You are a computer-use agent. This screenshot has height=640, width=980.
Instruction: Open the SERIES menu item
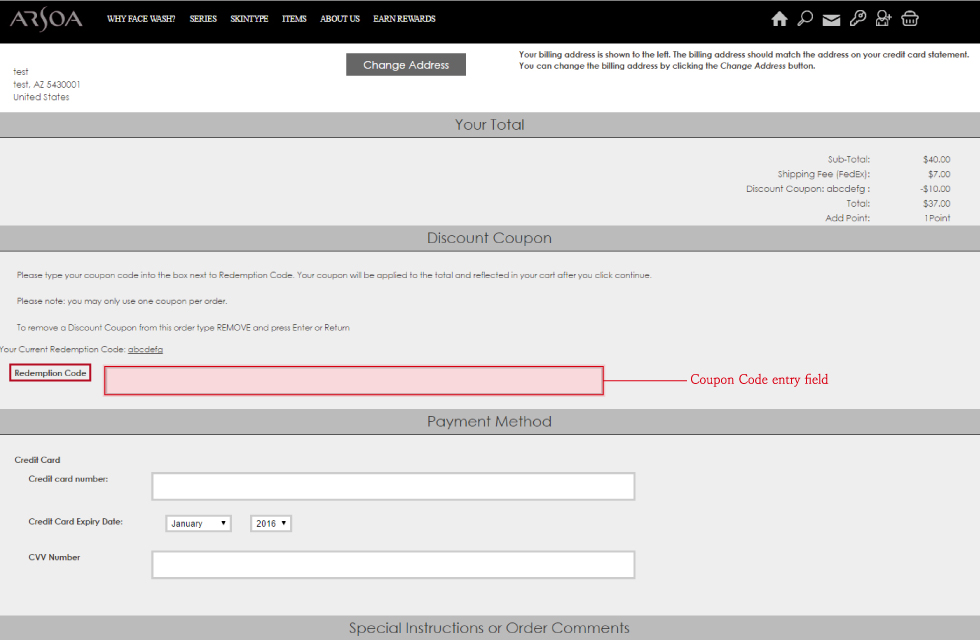(203, 19)
